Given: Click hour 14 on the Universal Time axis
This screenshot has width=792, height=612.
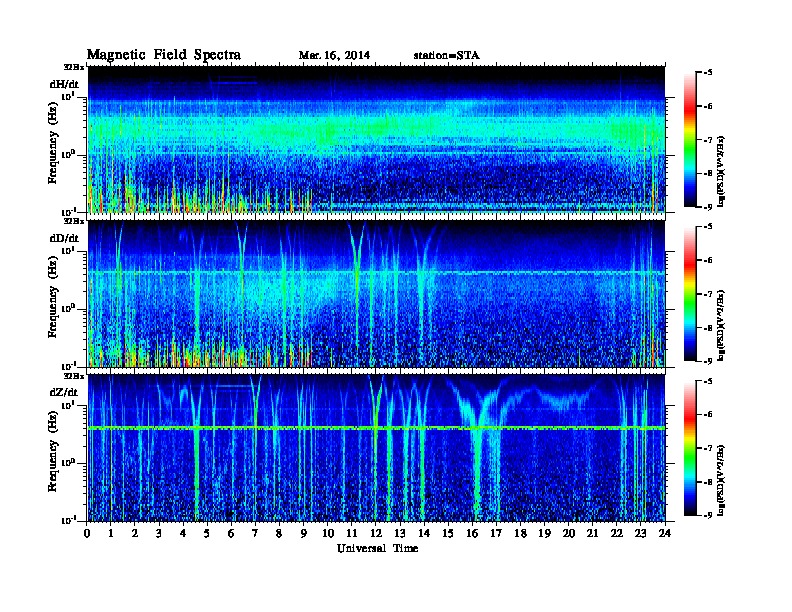Looking at the screenshot, I should click(x=424, y=533).
